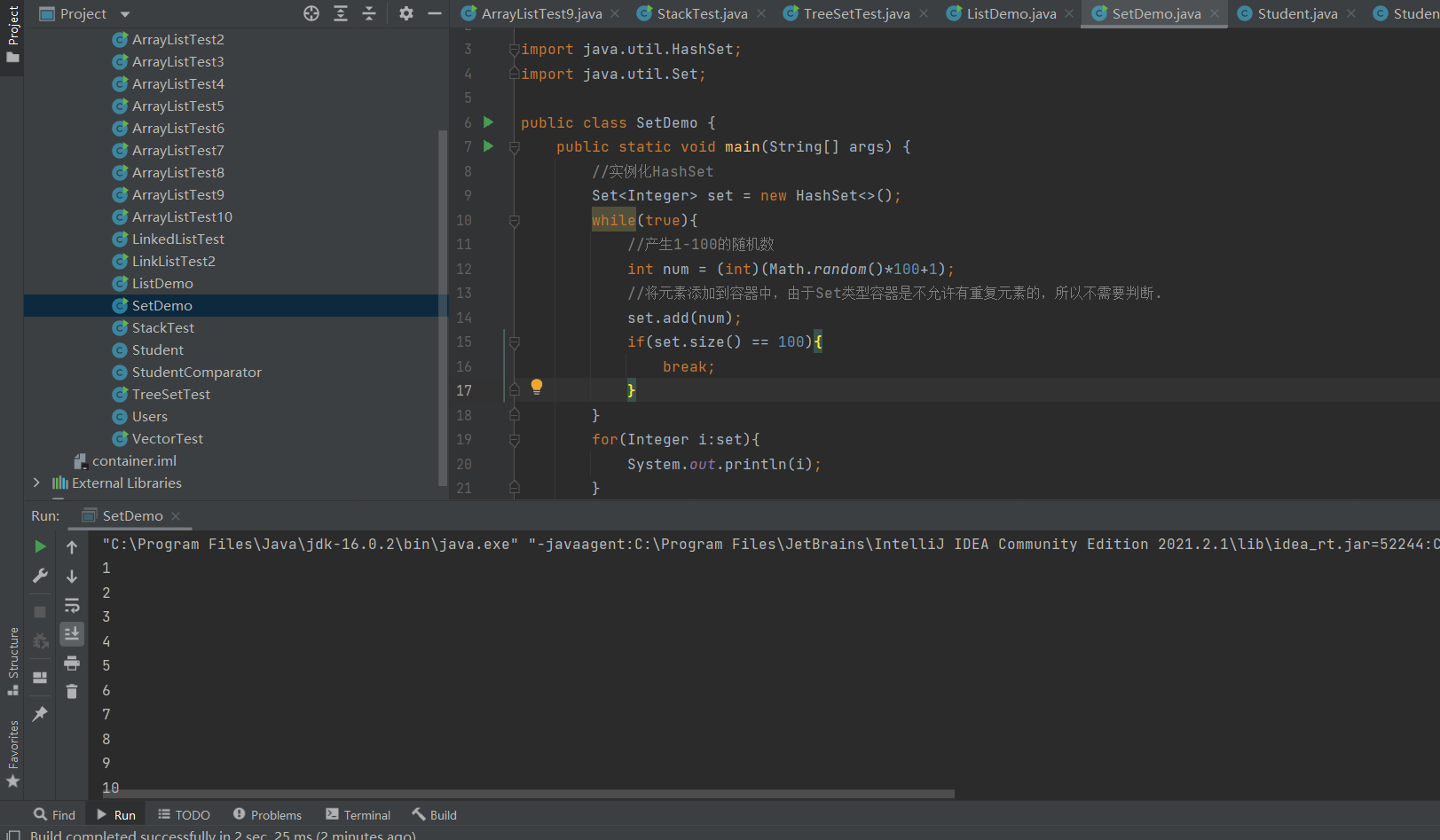This screenshot has width=1440, height=840.
Task: Open the Project view dropdown
Action: click(125, 14)
